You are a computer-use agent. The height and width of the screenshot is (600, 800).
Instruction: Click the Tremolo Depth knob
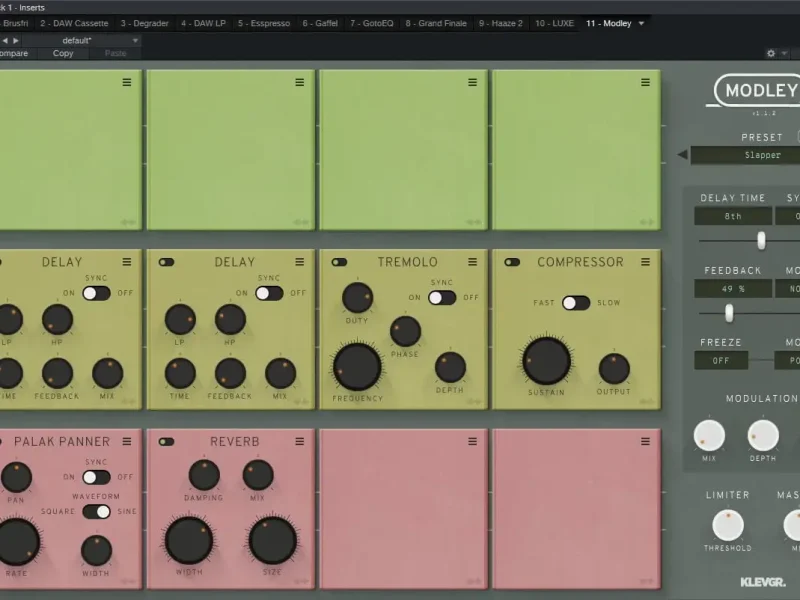[450, 367]
